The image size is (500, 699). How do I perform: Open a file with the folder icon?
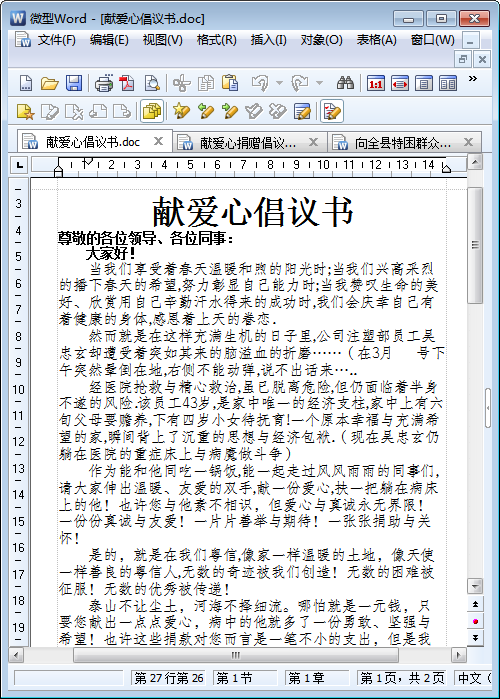tap(49, 83)
